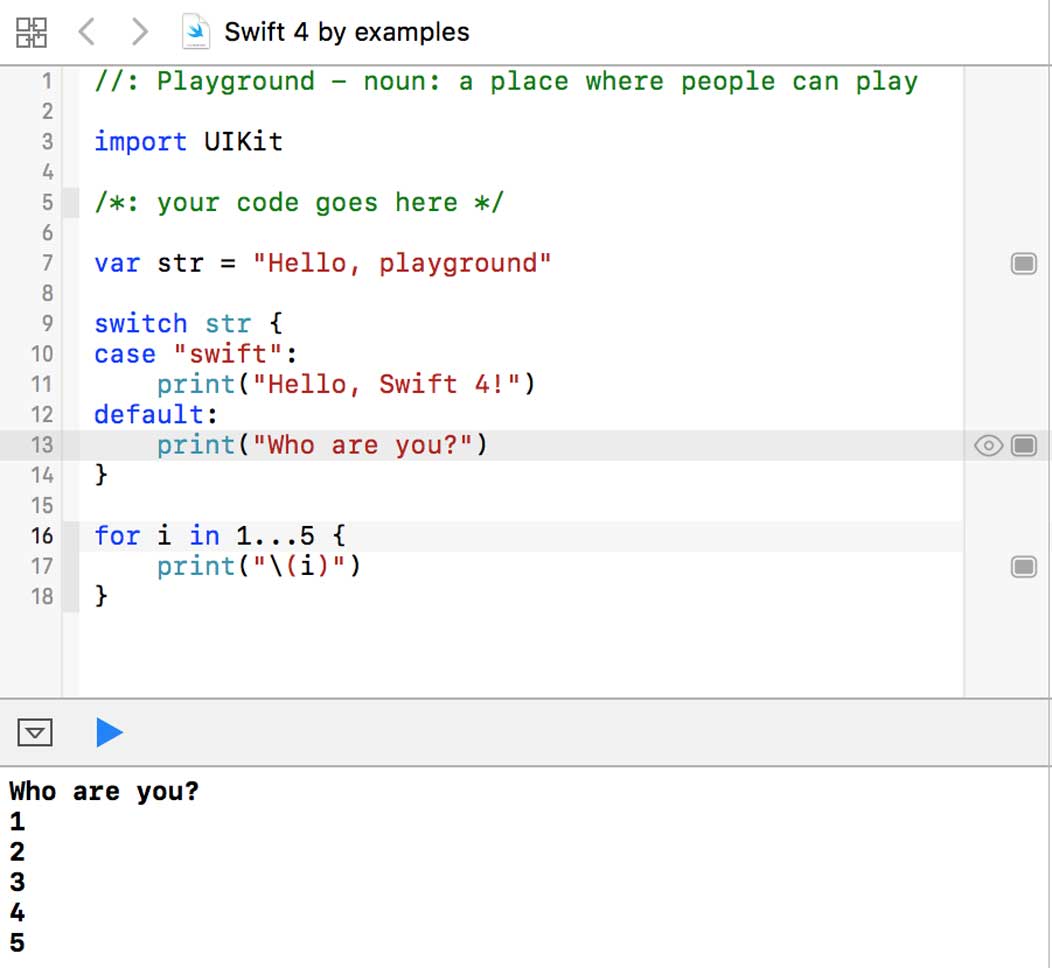1052x968 pixels.
Task: Click line number 9 in the gutter
Action: [x=46, y=324]
